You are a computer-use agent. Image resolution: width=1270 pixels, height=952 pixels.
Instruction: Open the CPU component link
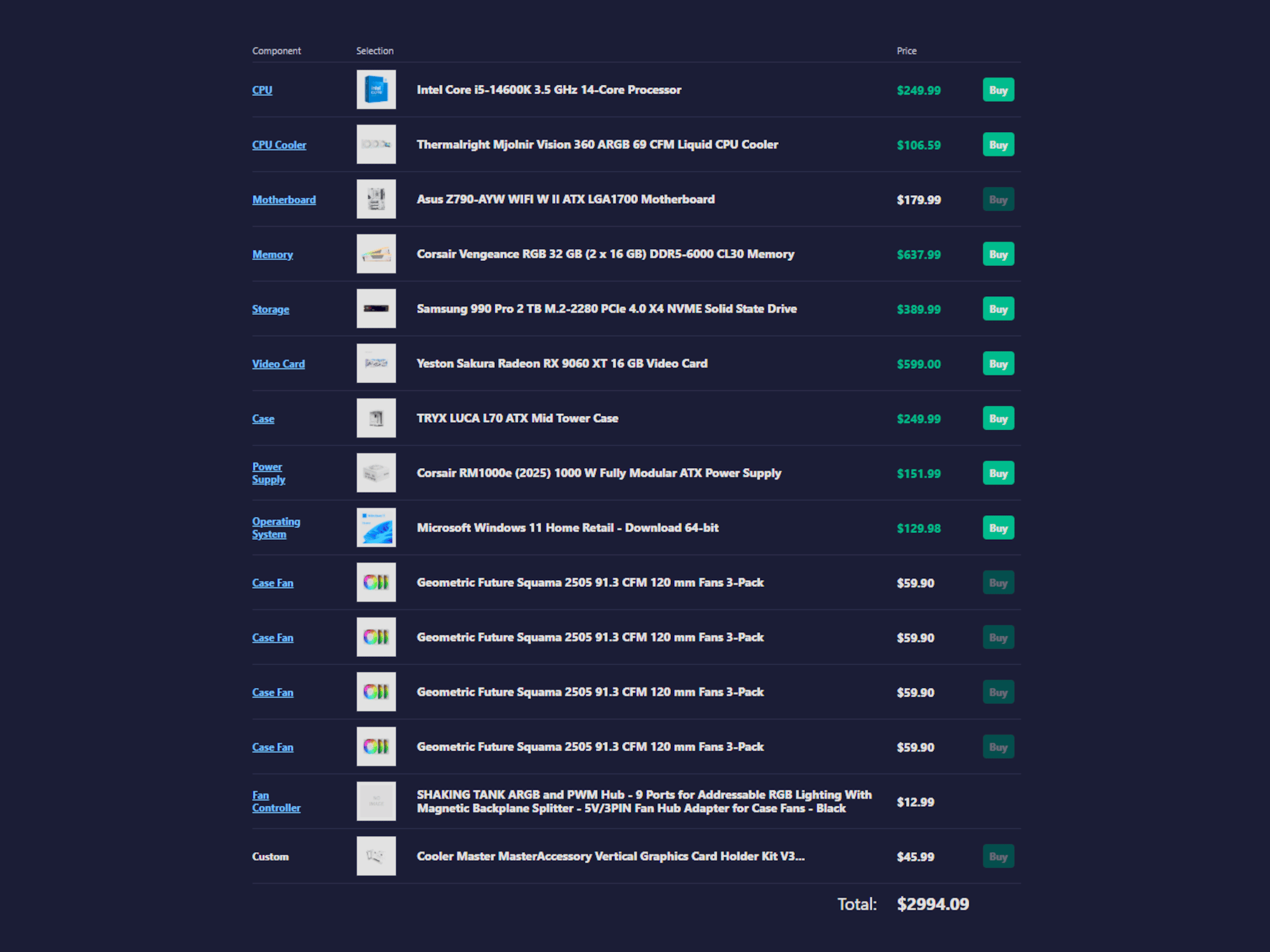(x=262, y=90)
